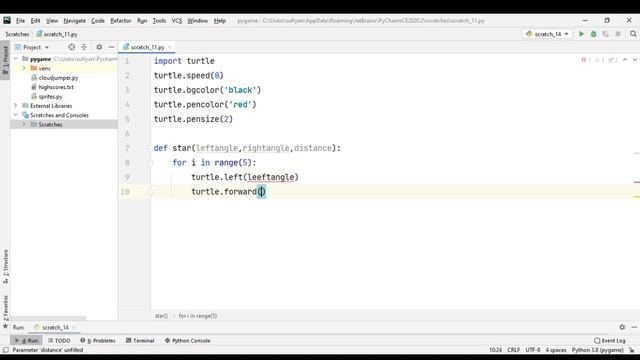Click the 10:24 line column indicator
The width and height of the screenshot is (640, 360).
[496, 350]
